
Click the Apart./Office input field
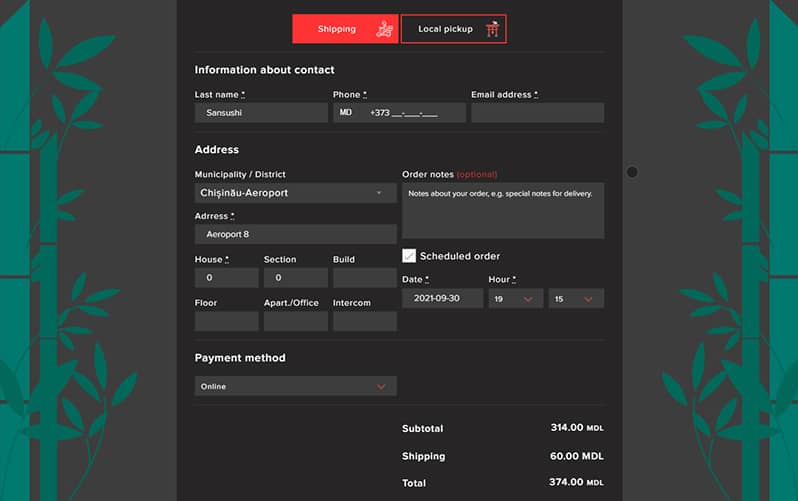pyautogui.click(x=296, y=321)
